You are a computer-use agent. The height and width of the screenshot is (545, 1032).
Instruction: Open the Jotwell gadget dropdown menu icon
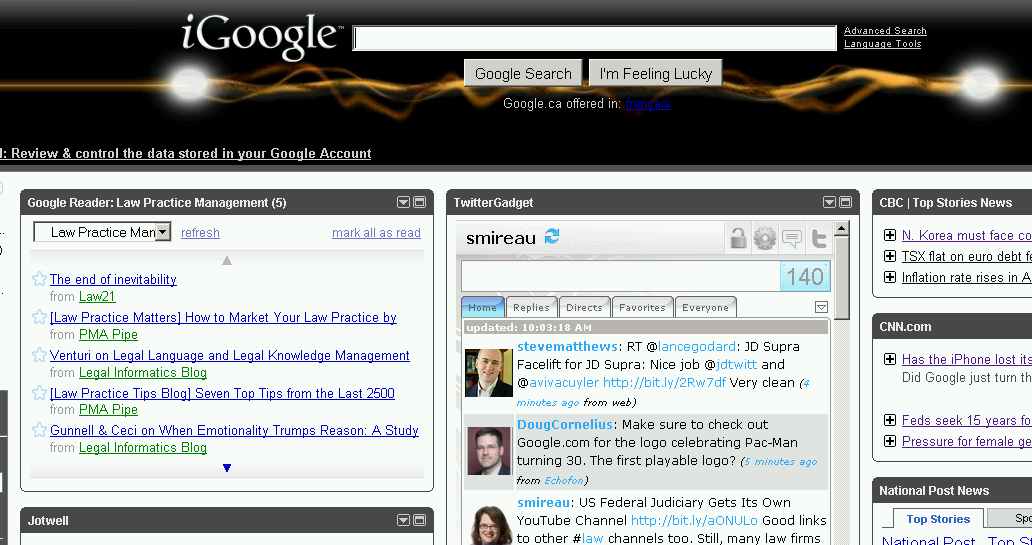[403, 520]
